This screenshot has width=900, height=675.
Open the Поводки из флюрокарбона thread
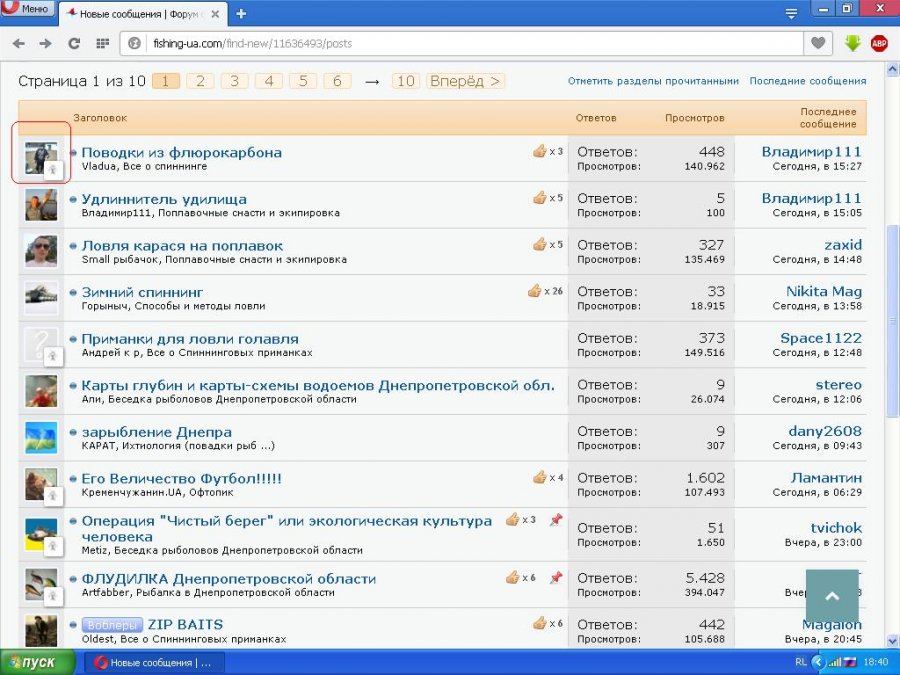181,152
